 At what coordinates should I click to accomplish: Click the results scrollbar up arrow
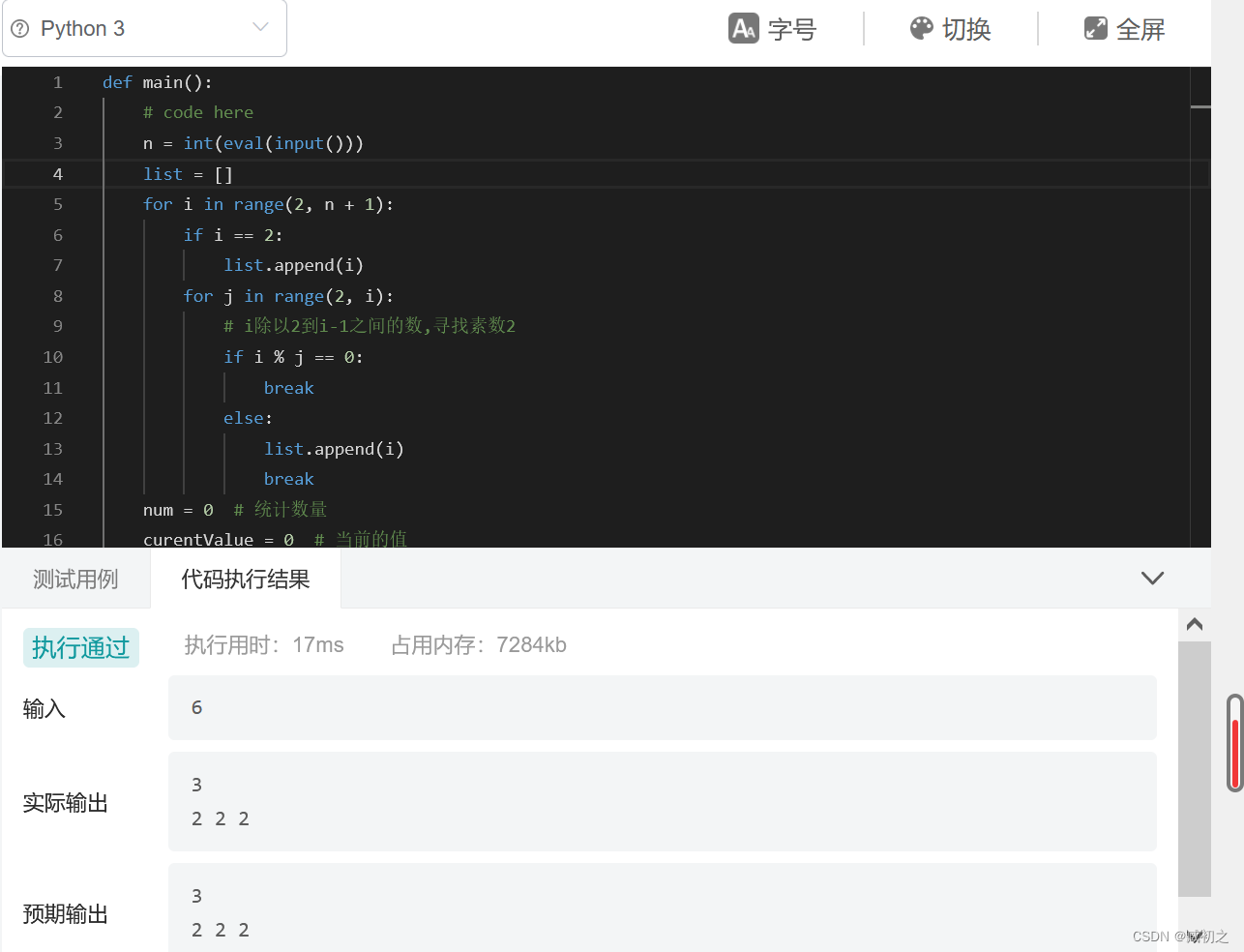[x=1195, y=624]
